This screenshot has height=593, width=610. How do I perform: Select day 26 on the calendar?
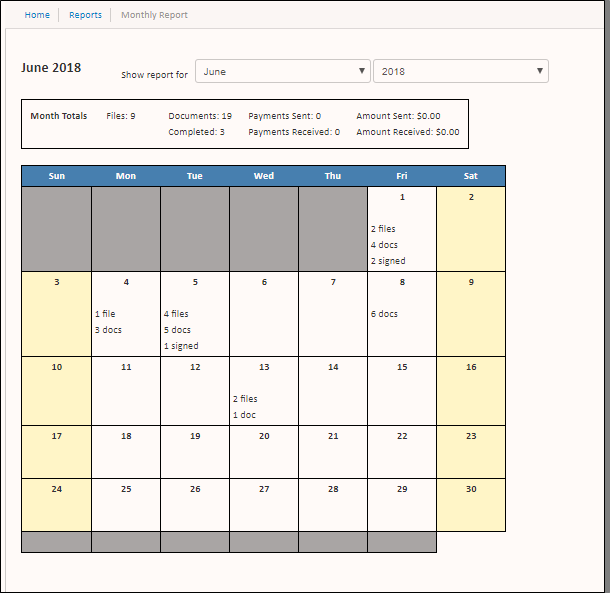[195, 505]
